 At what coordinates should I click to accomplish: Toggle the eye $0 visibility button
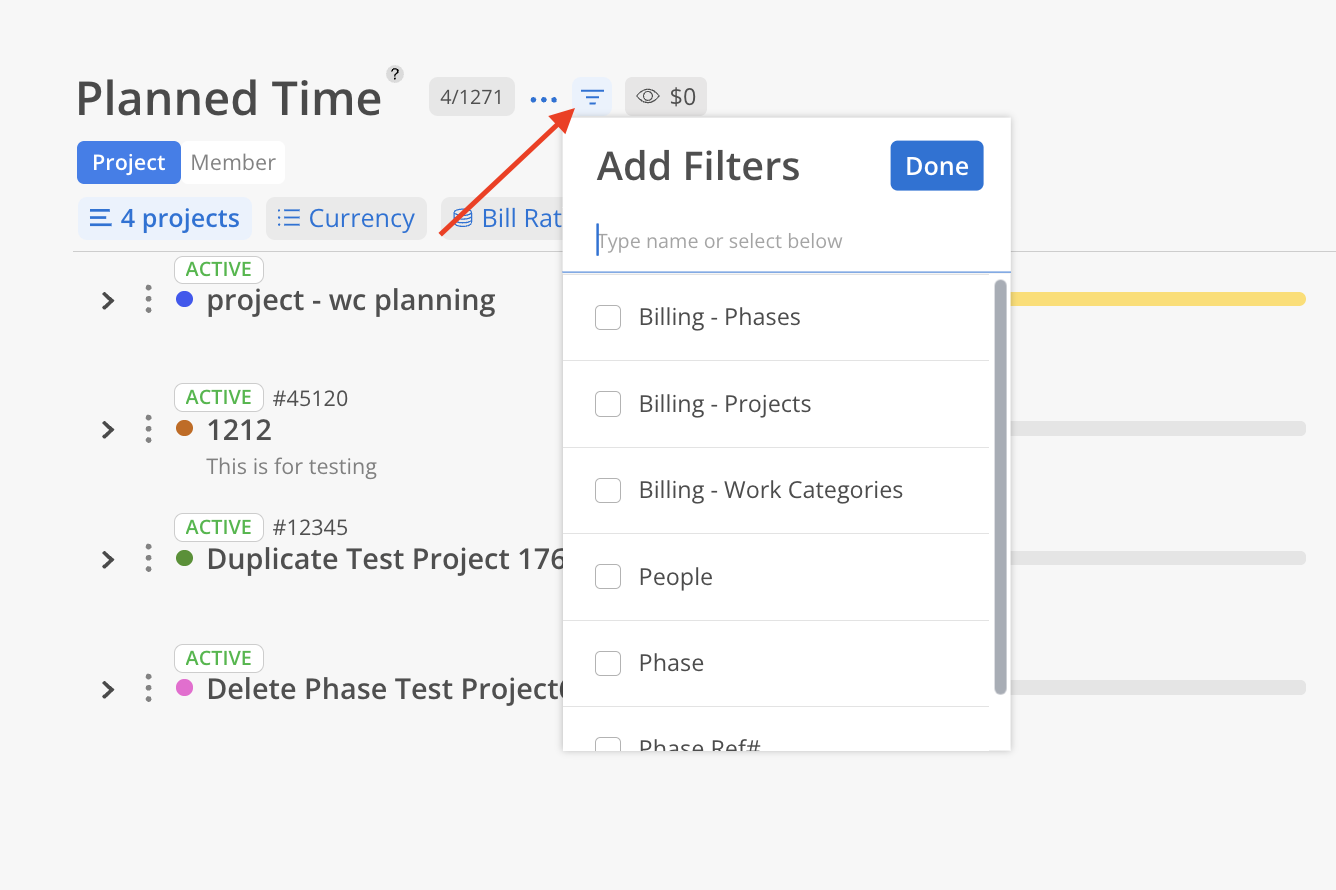tap(666, 97)
